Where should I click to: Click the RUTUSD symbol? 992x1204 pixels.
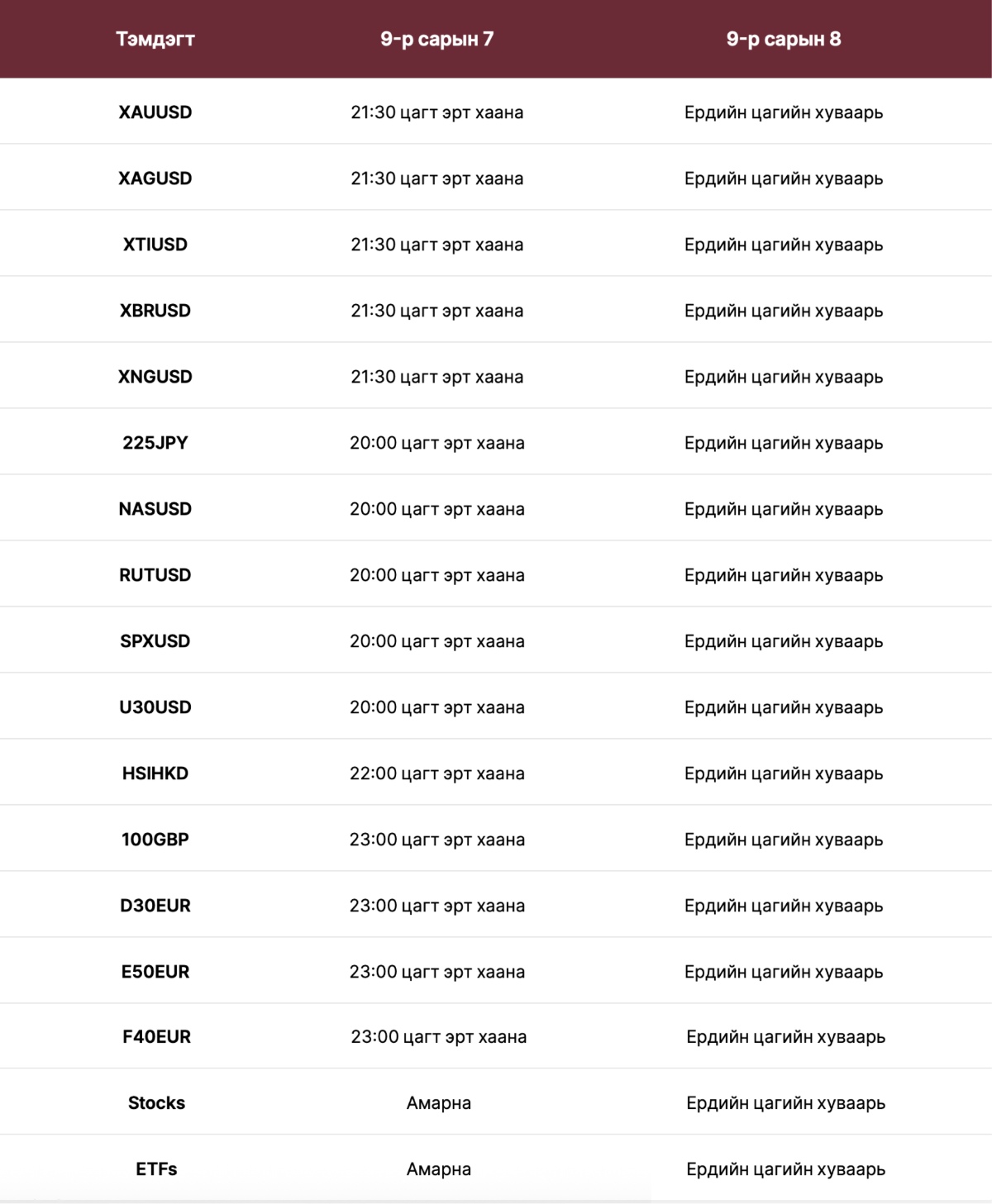click(155, 575)
